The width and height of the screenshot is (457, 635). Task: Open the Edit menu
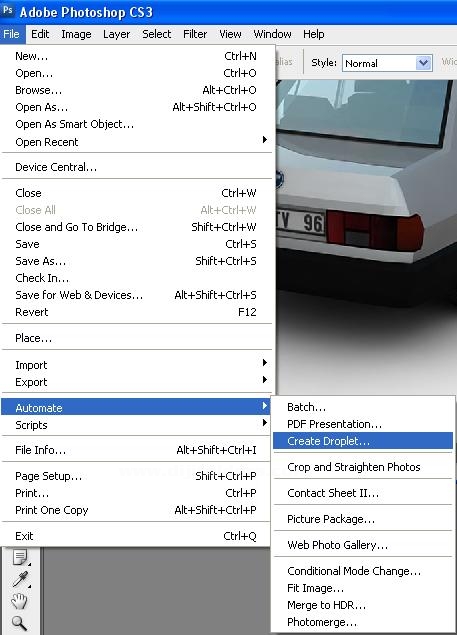click(x=40, y=34)
